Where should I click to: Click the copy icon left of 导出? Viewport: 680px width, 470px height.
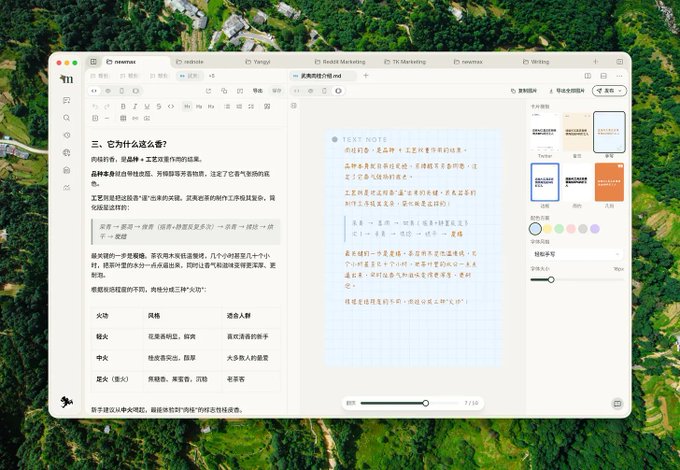pyautogui.click(x=224, y=91)
